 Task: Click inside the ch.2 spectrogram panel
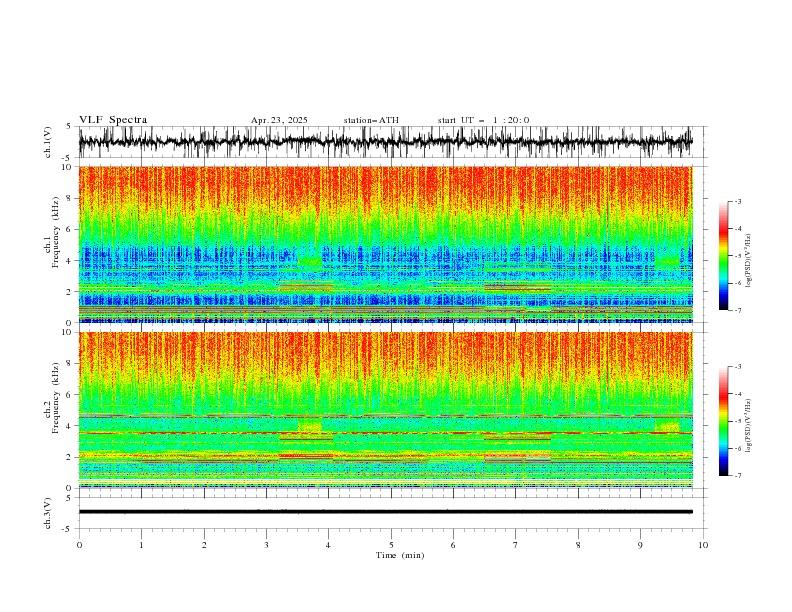coord(385,410)
